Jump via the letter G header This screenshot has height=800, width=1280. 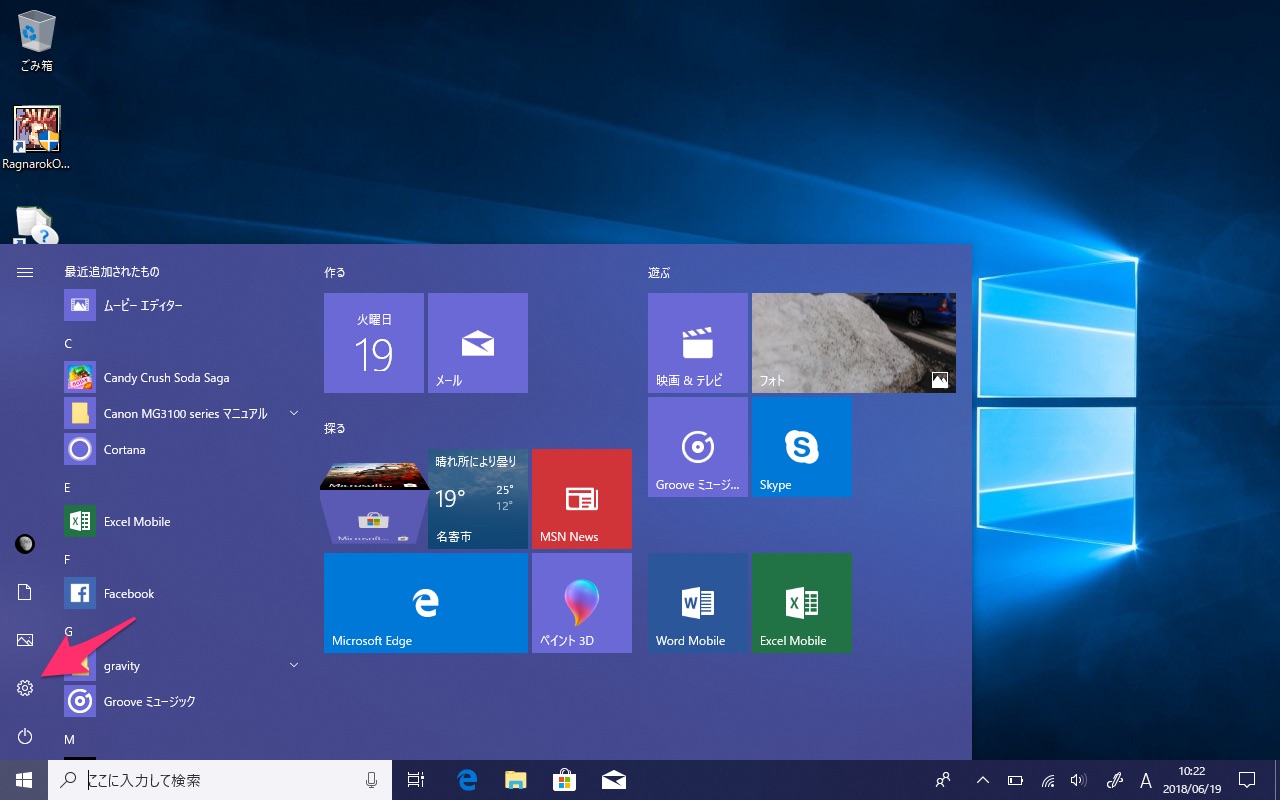[x=68, y=631]
